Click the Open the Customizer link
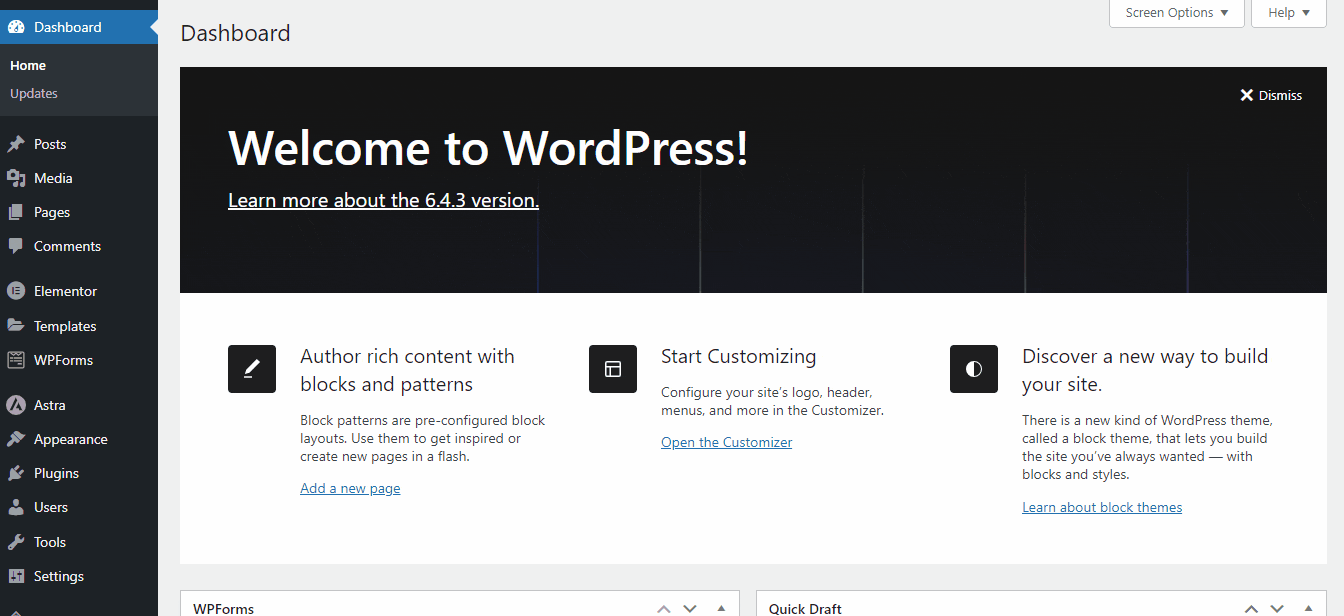Image resolution: width=1344 pixels, height=616 pixels. [x=726, y=441]
